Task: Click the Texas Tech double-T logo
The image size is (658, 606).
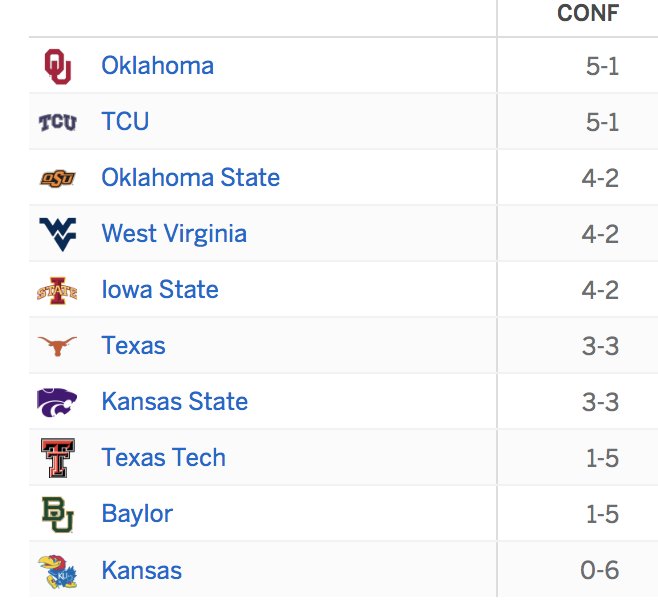Action: [58, 458]
